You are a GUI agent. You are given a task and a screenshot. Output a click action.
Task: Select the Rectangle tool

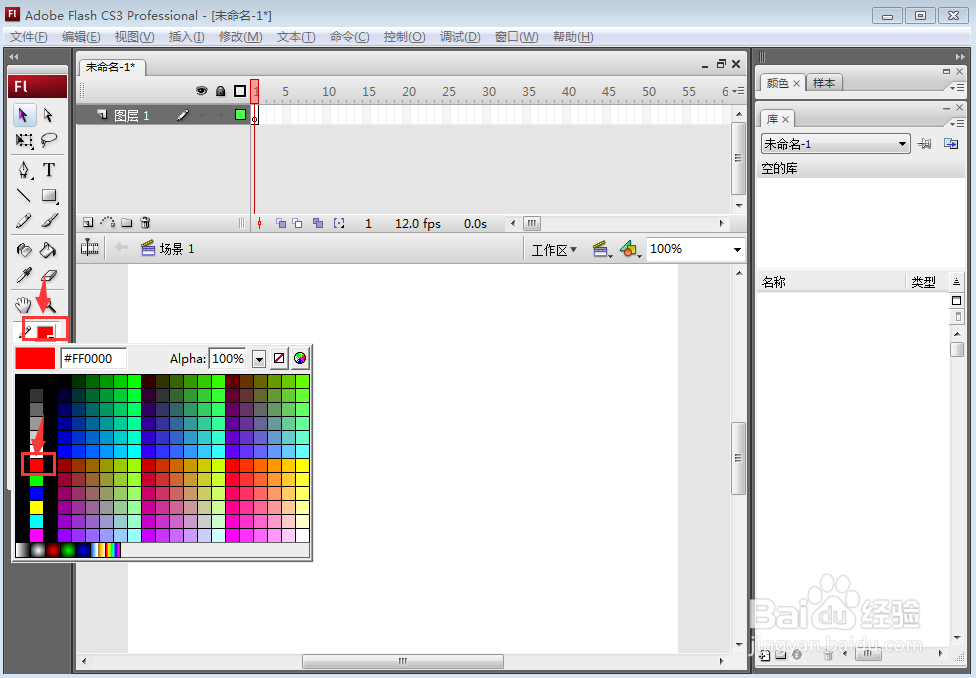coord(49,195)
